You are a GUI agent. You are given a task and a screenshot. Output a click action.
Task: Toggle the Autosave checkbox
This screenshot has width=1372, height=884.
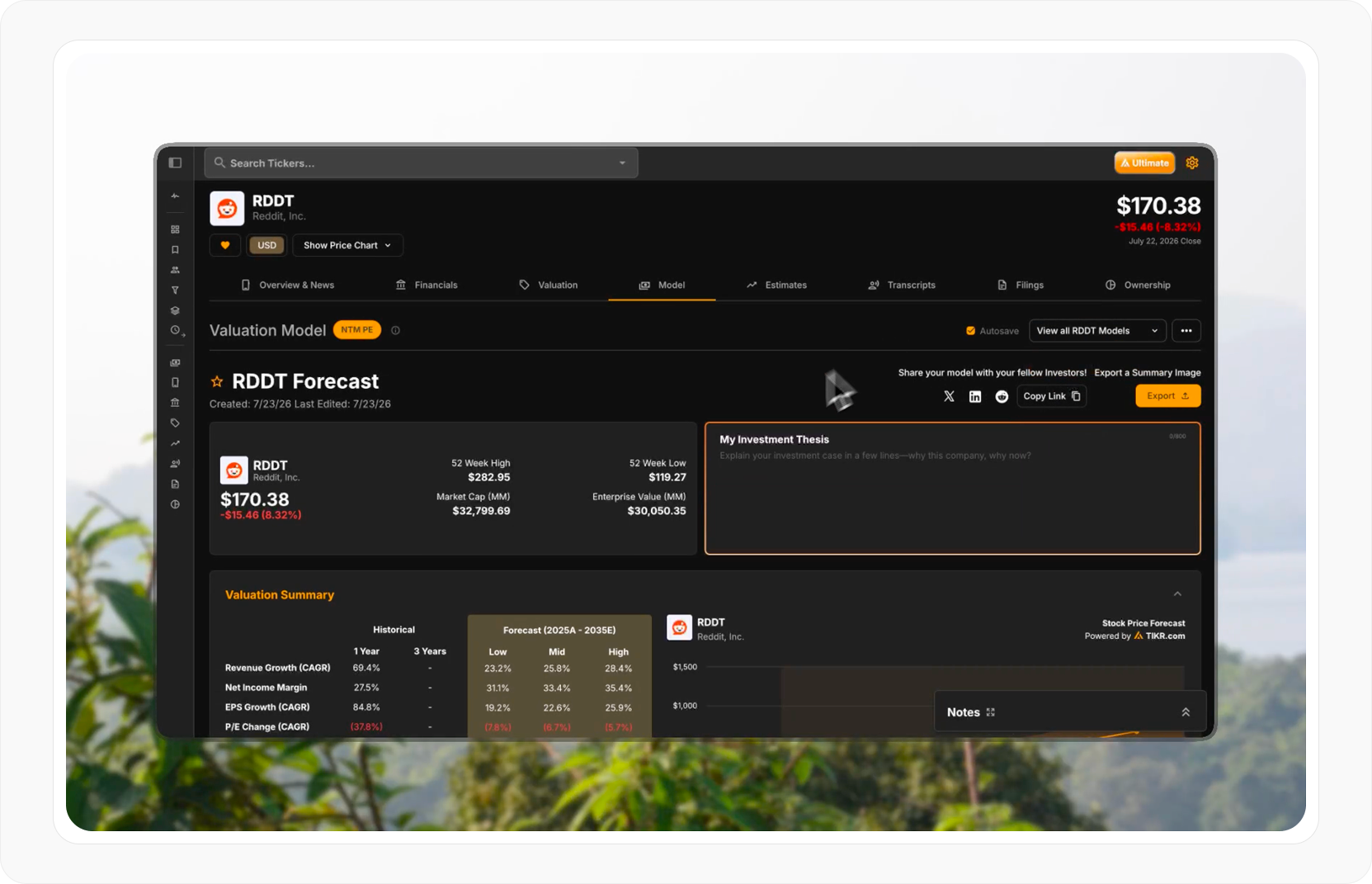(x=971, y=331)
